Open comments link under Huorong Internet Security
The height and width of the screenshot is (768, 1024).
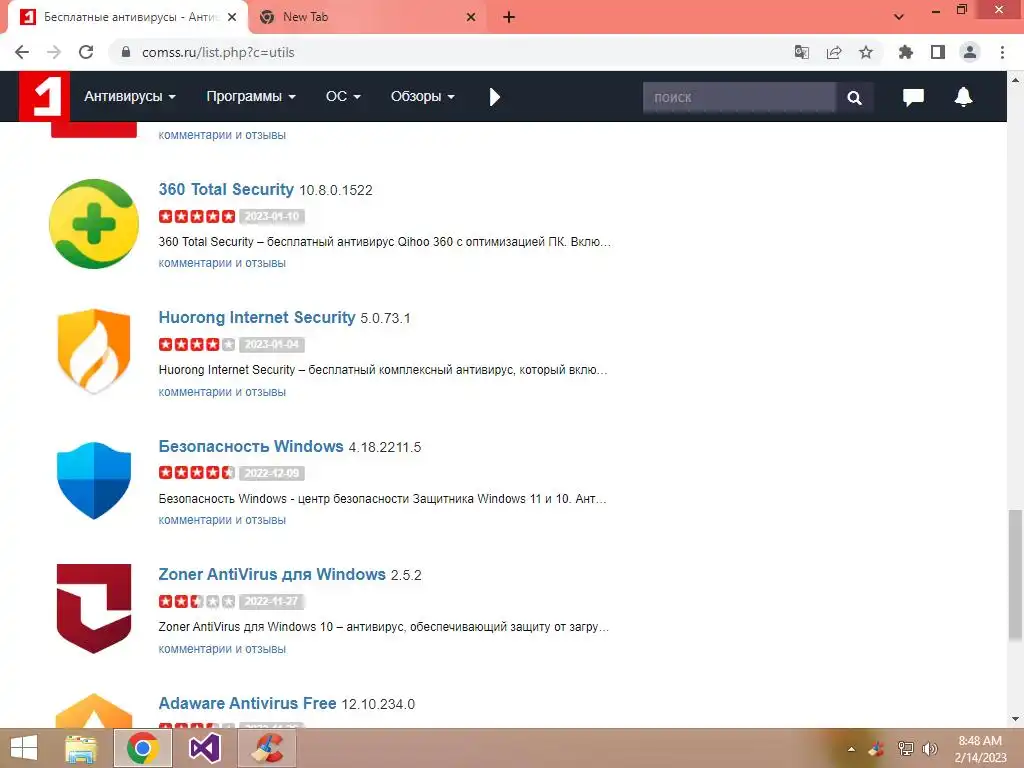[x=222, y=392]
